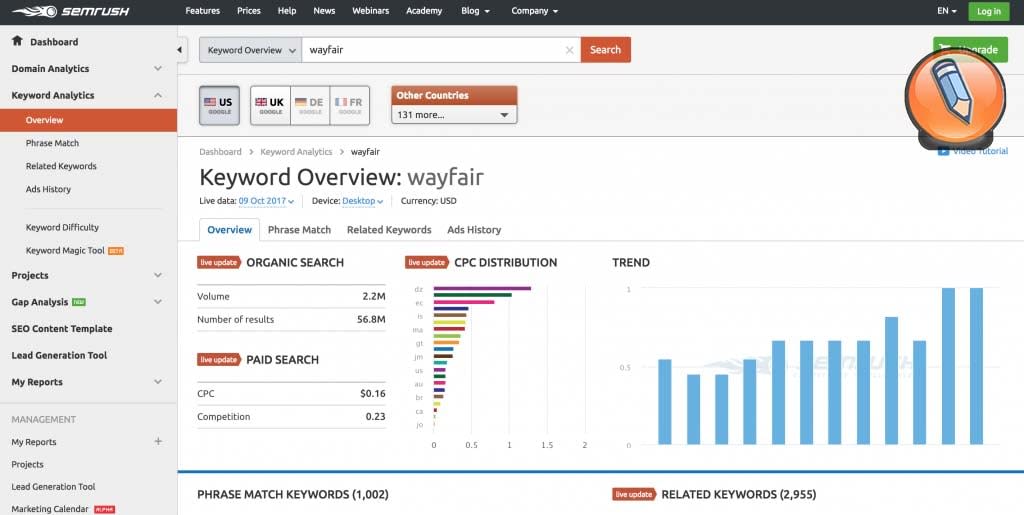Open SEO Content Template in the sidebar
The image size is (1024, 515).
[x=61, y=329]
